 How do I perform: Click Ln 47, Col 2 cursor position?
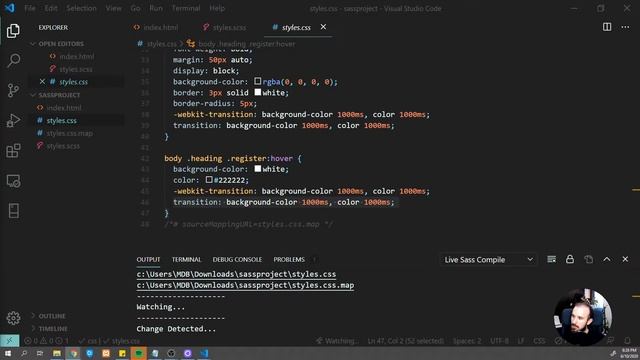coord(405,340)
